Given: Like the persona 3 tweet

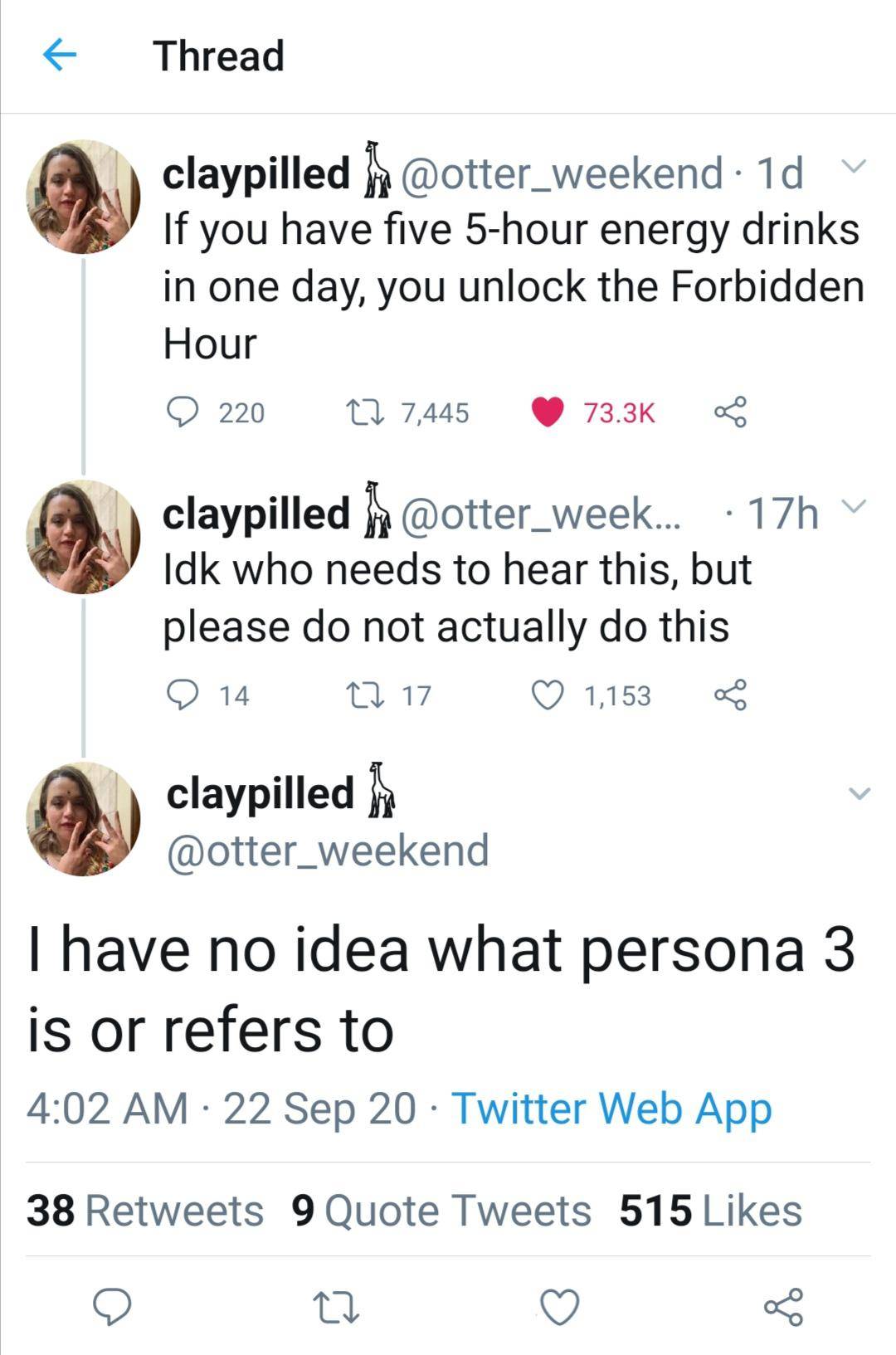Looking at the screenshot, I should pyautogui.click(x=560, y=1307).
